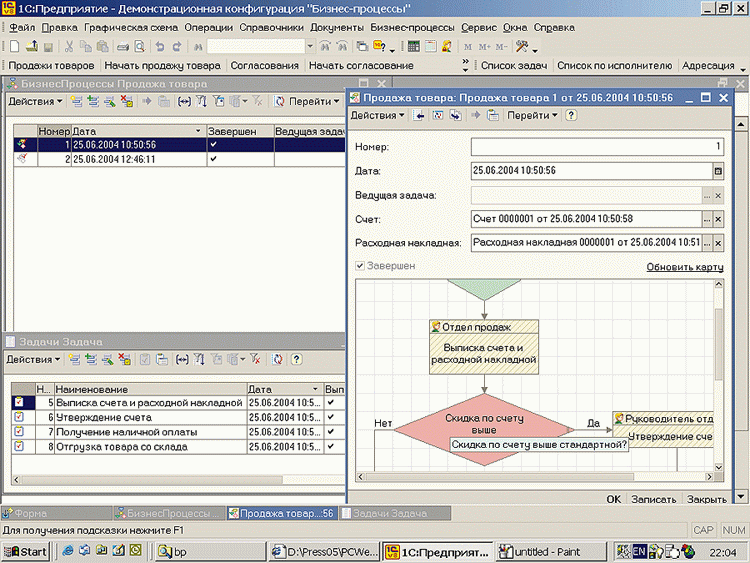Click the Paste clipboard icon

102,46
